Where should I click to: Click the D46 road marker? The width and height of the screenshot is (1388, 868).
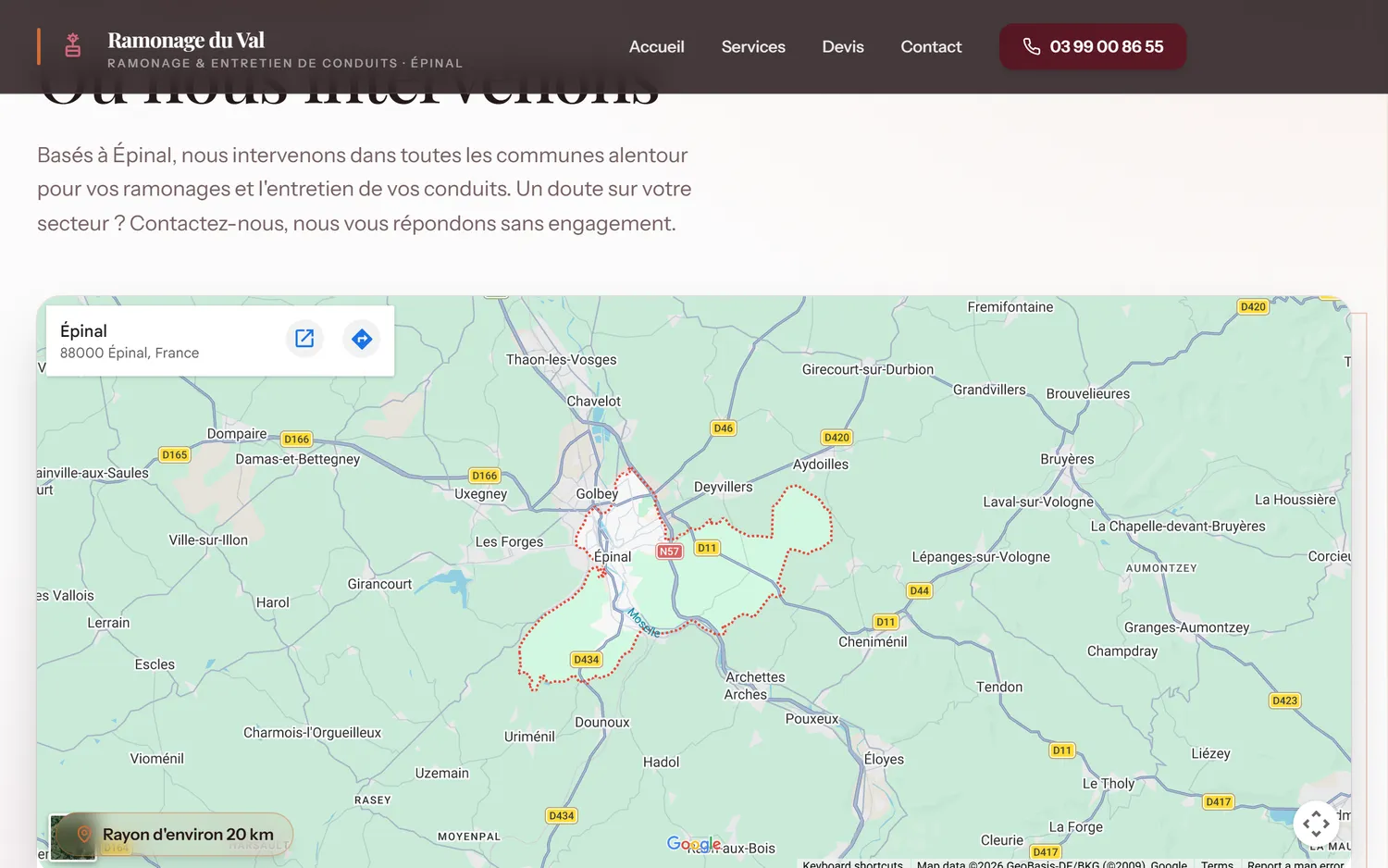723,428
